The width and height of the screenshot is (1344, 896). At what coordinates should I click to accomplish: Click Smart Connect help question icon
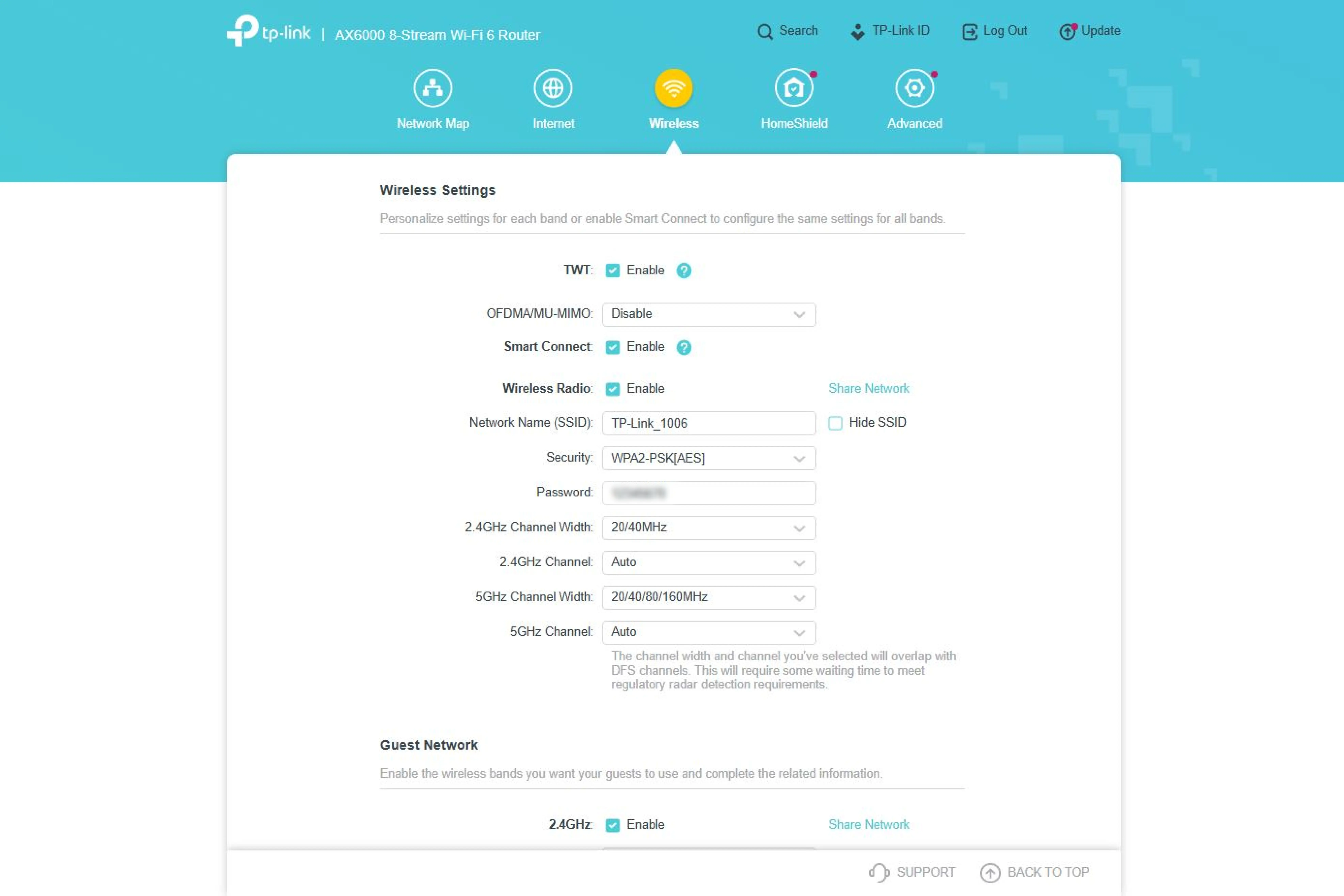click(x=683, y=347)
